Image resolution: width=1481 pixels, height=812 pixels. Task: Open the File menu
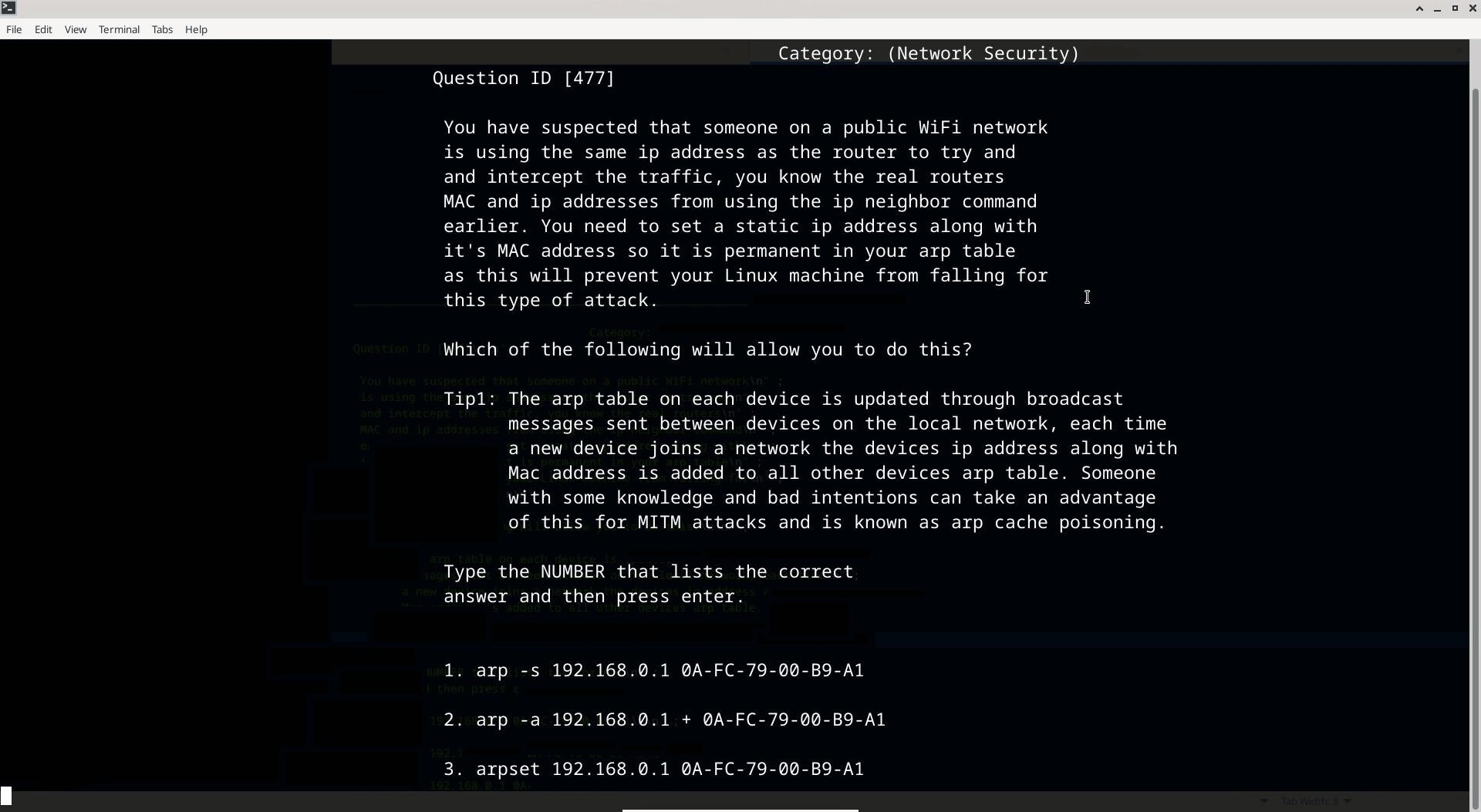pos(14,29)
